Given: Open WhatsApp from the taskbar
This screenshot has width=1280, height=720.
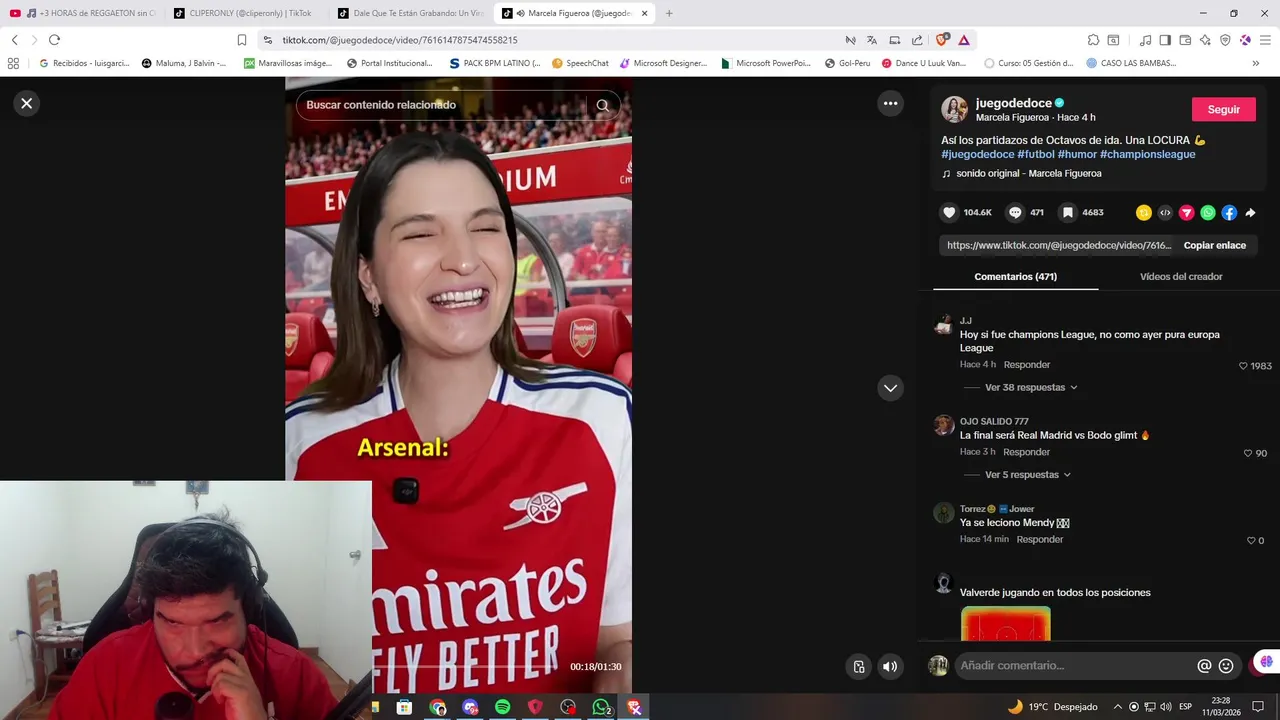Looking at the screenshot, I should click(x=601, y=707).
